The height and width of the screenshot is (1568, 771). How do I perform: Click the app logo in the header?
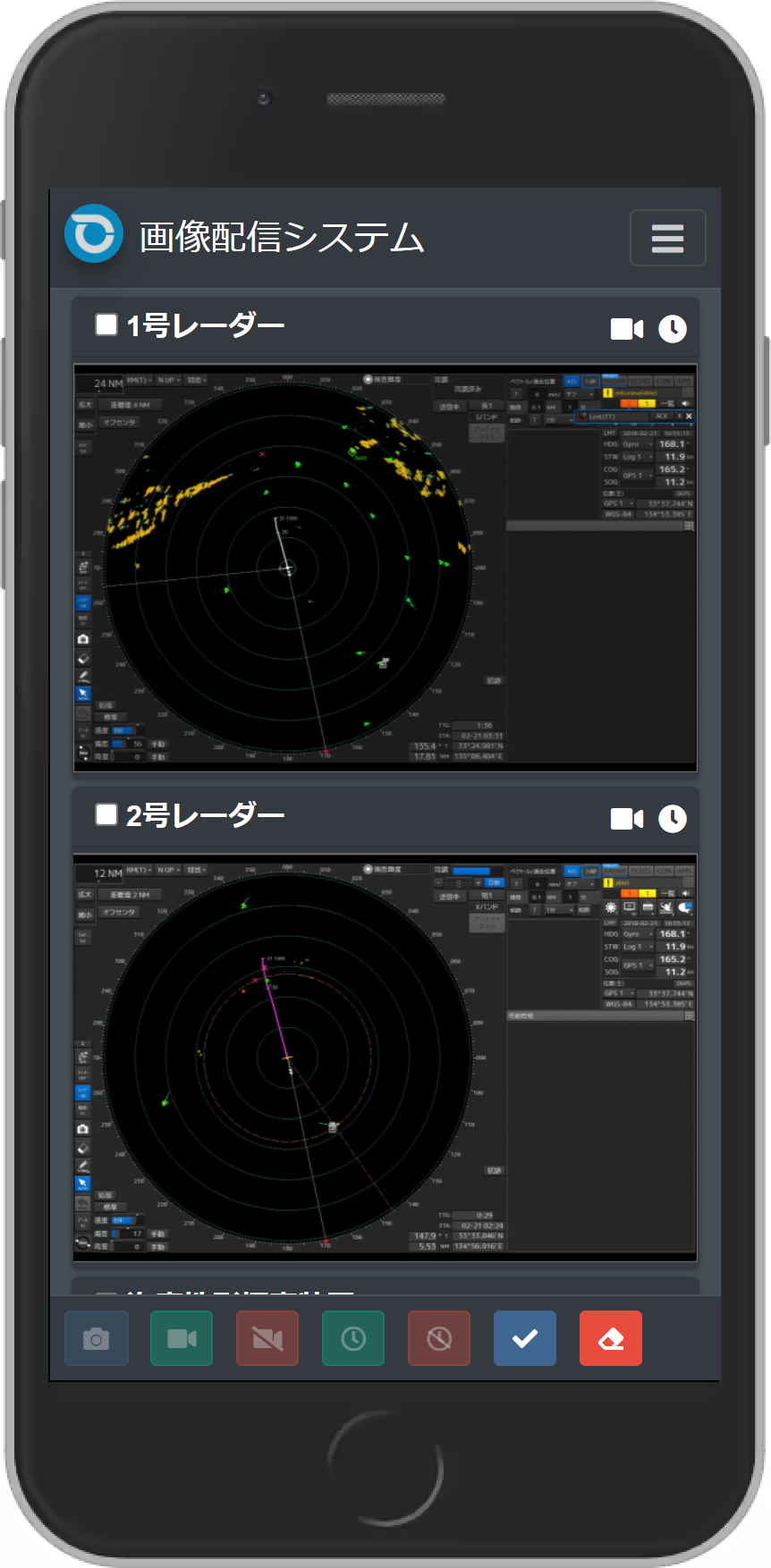click(x=94, y=234)
